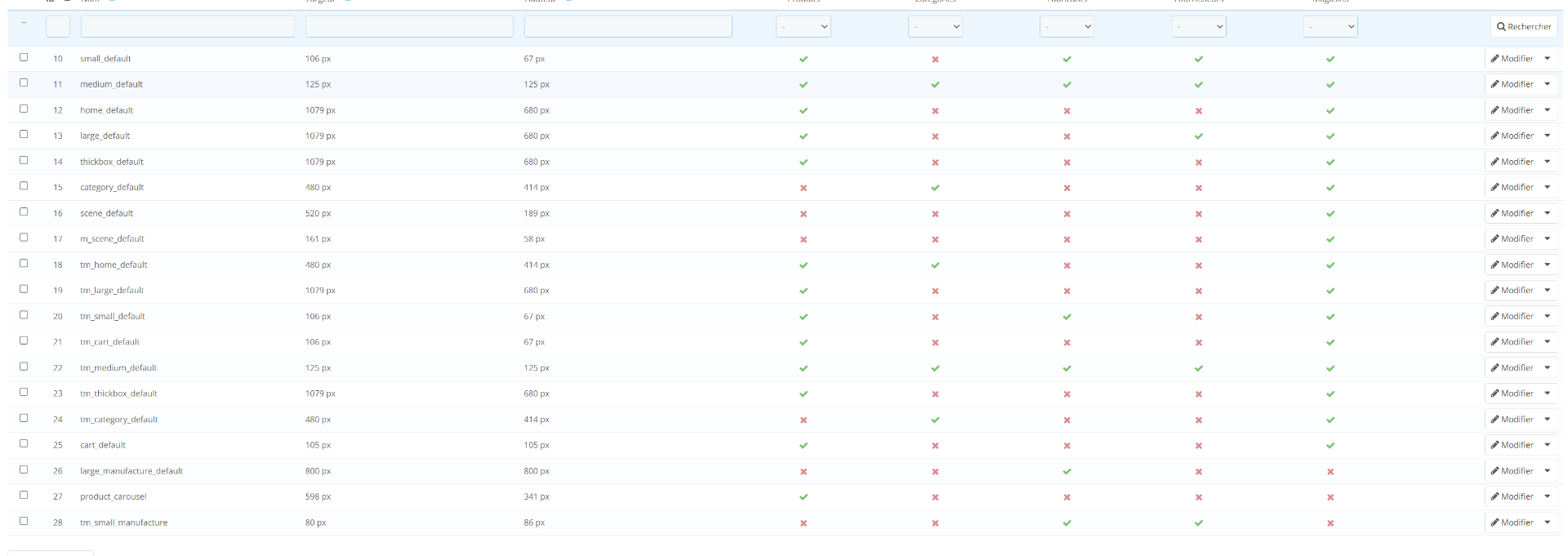Click Magasins cross icon for product_carousel
Viewport: 1568px width, 556px height.
[x=1330, y=497]
